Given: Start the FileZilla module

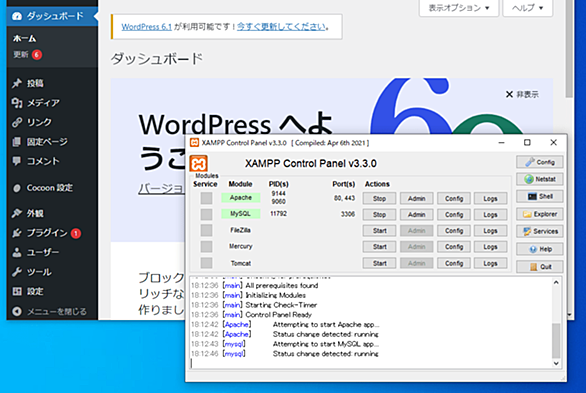Looking at the screenshot, I should [379, 230].
